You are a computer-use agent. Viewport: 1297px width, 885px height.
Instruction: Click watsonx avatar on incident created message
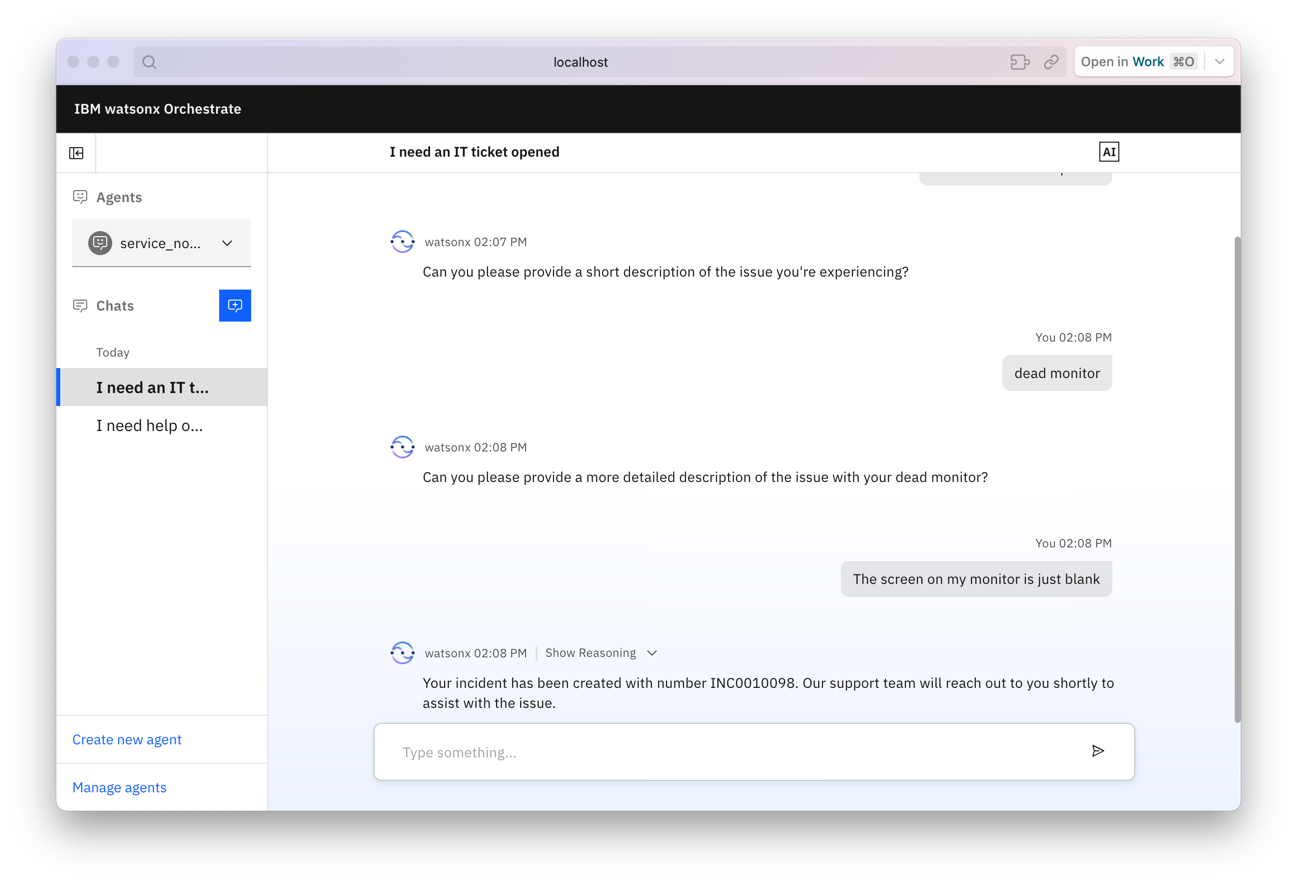[402, 653]
